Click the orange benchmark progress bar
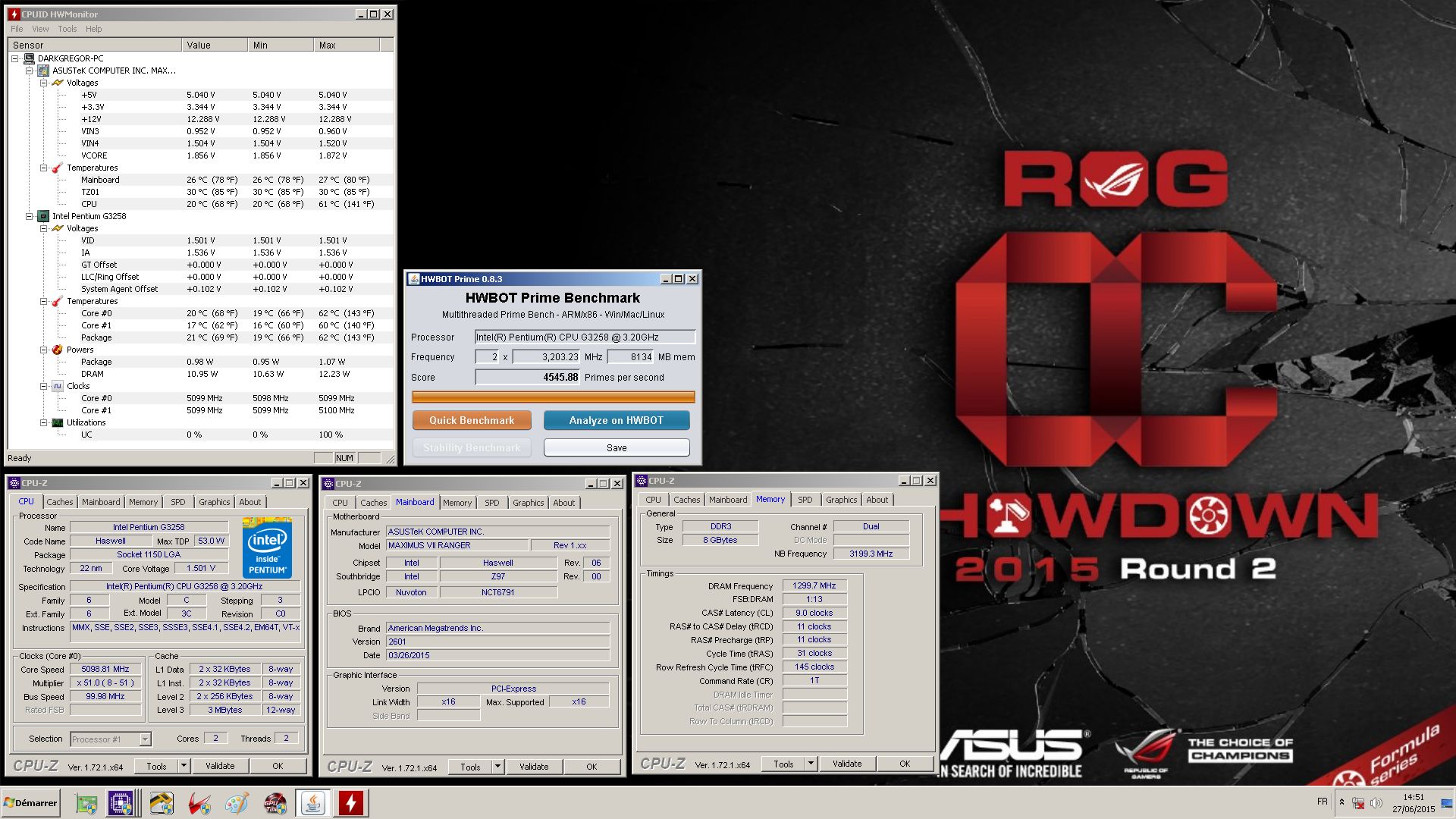Image resolution: width=1456 pixels, height=819 pixels. click(554, 397)
